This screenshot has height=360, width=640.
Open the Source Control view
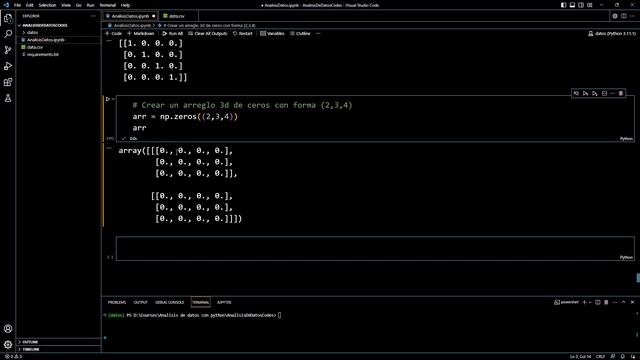point(8,50)
